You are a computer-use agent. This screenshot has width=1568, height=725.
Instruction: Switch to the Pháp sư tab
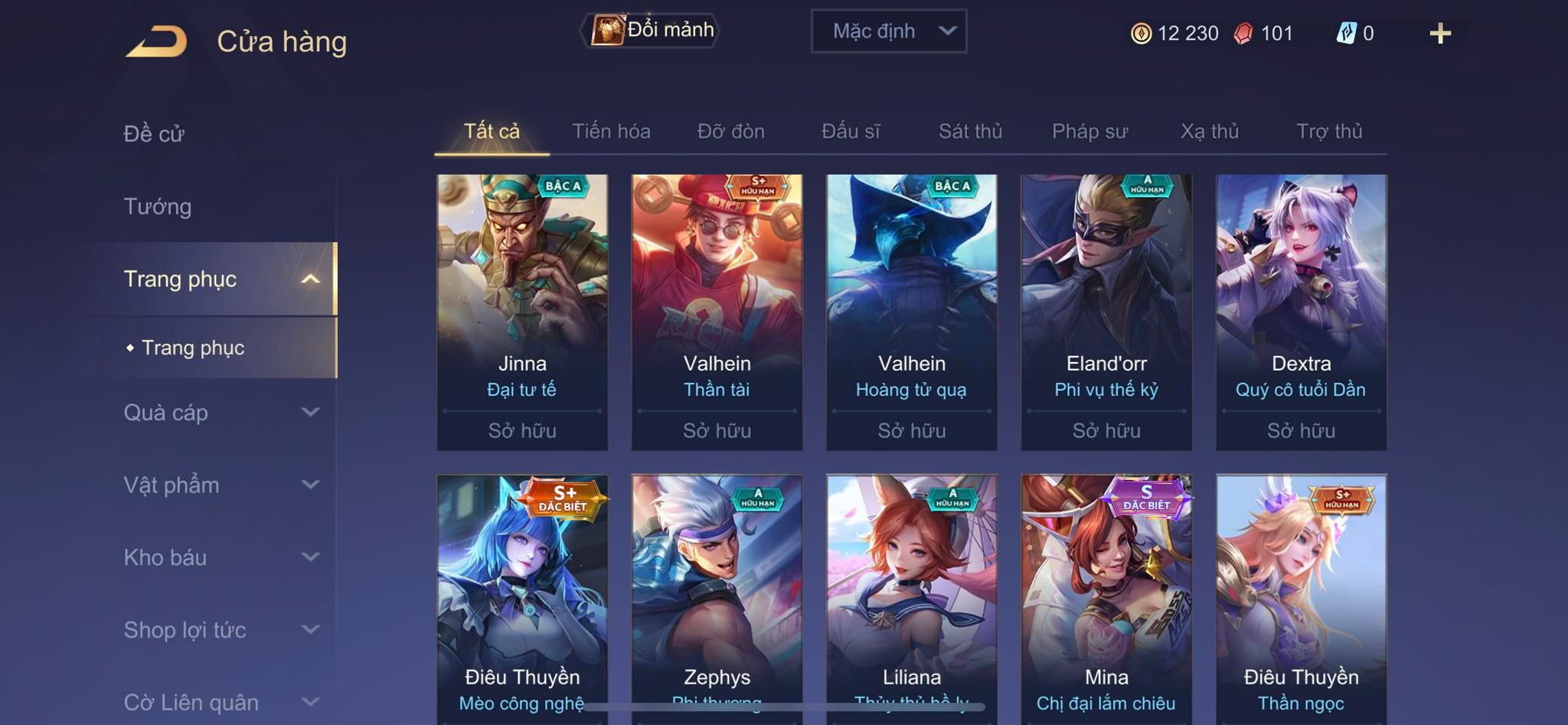point(1089,132)
